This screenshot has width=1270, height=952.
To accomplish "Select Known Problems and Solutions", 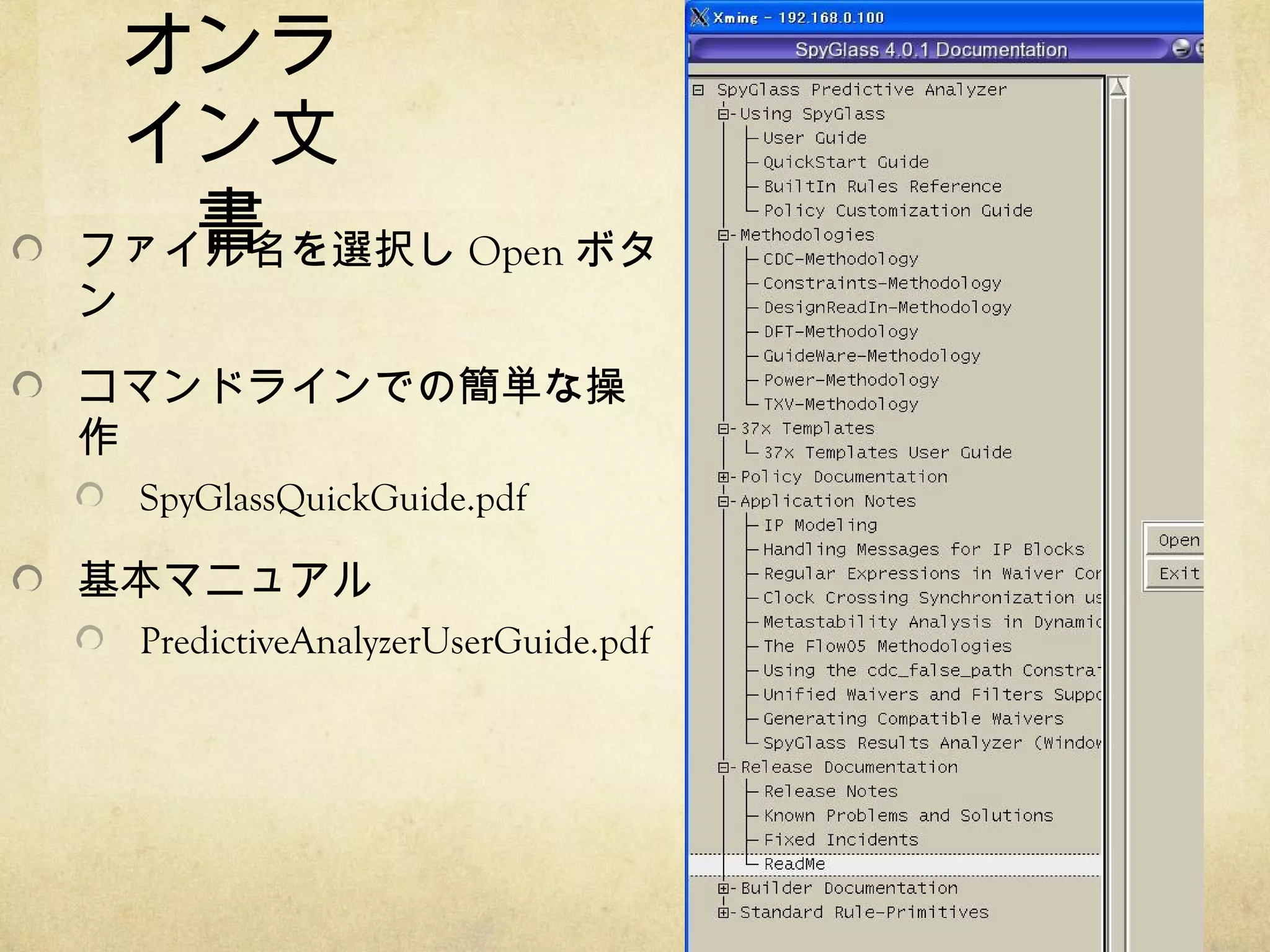I will pyautogui.click(x=908, y=816).
